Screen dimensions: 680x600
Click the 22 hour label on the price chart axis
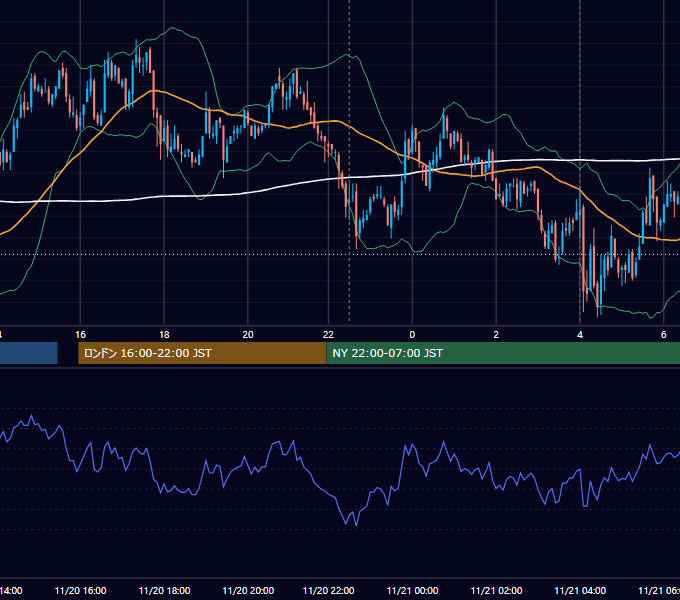328,335
